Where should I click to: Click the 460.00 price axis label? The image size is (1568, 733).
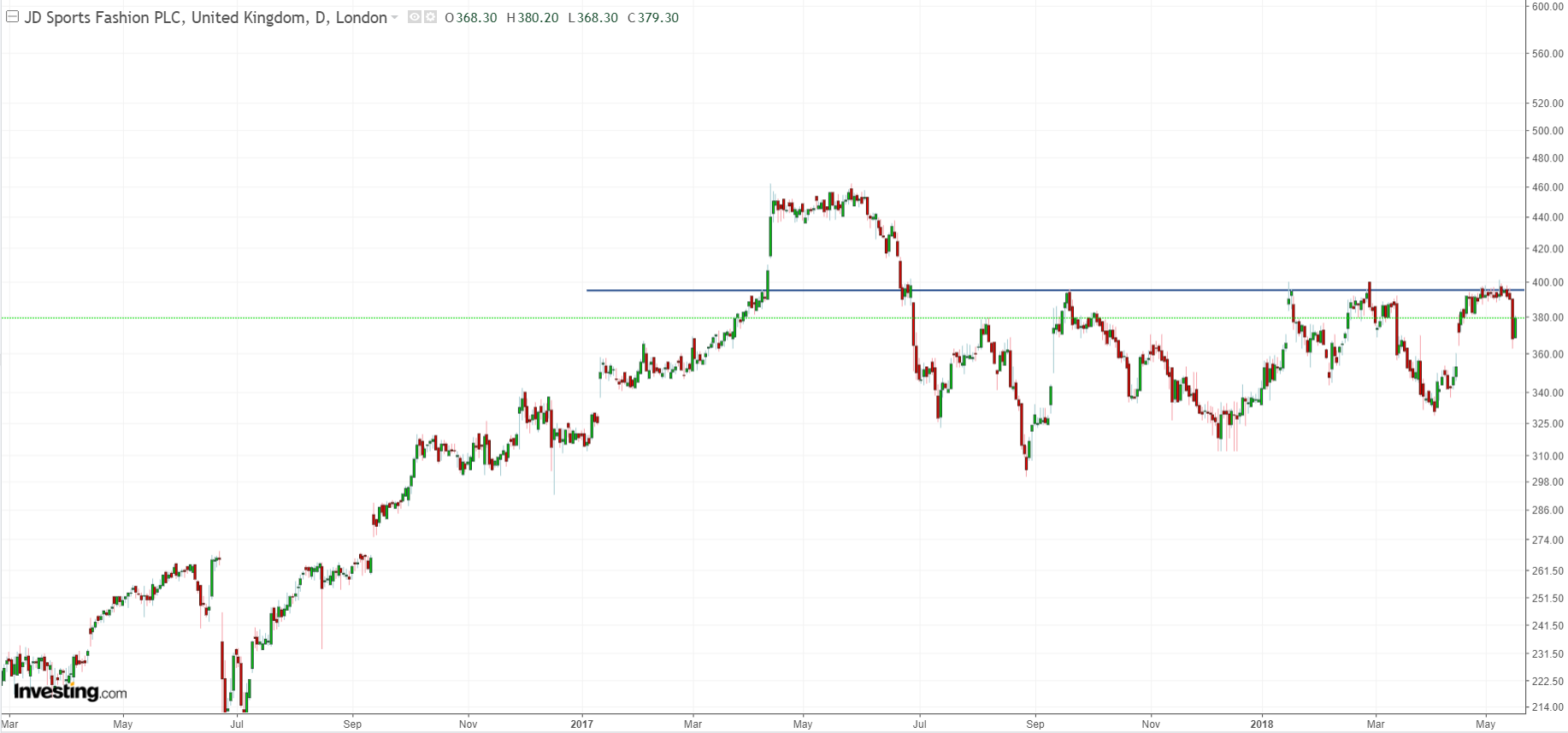(x=1547, y=187)
